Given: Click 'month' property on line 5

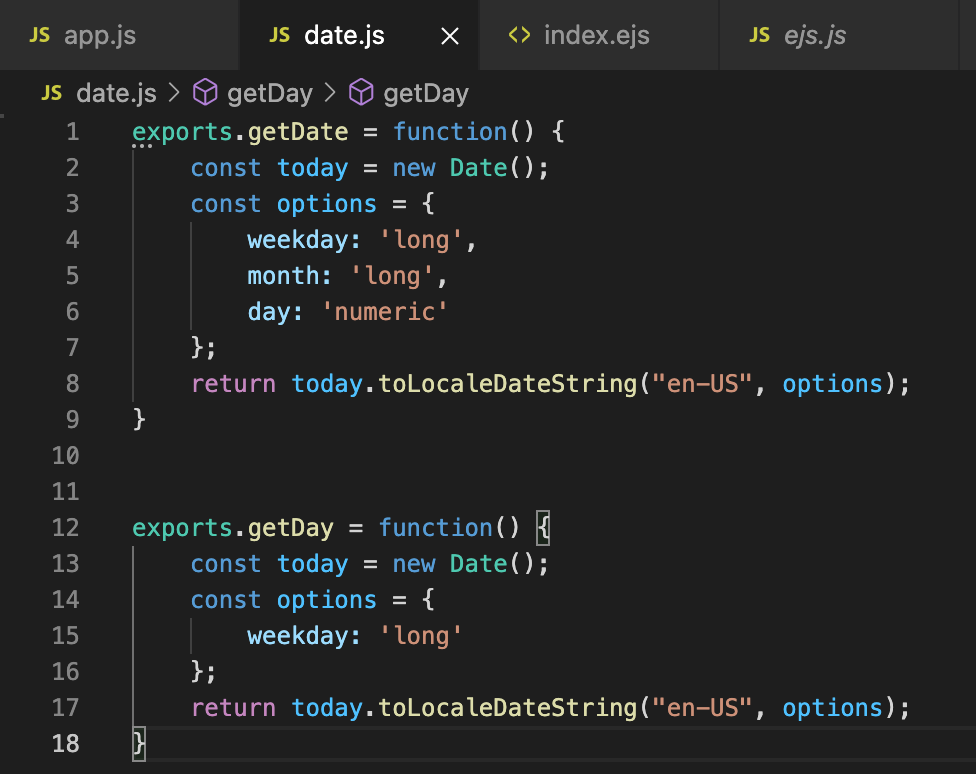Looking at the screenshot, I should [x=284, y=276].
